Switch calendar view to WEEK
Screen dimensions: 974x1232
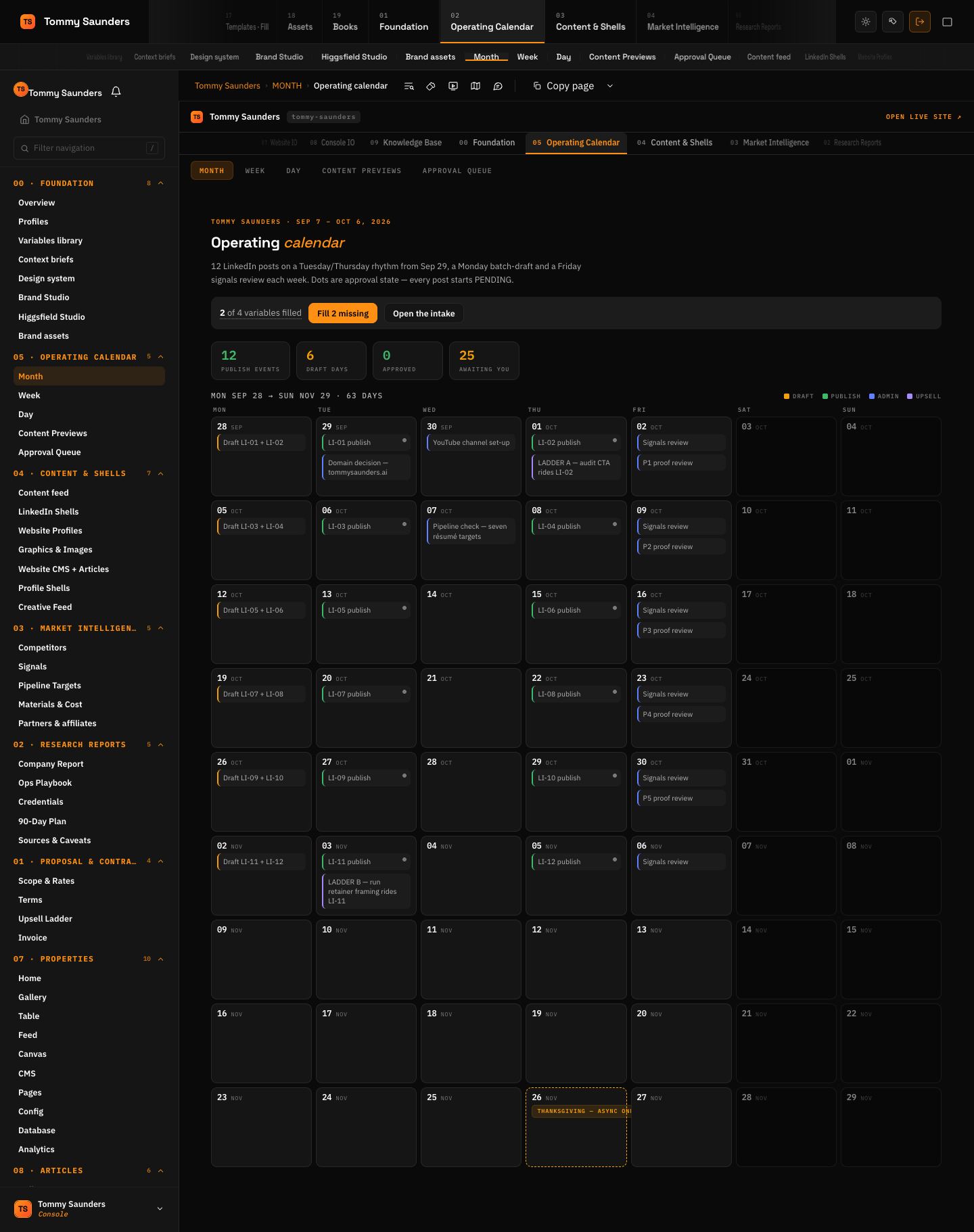pos(255,170)
